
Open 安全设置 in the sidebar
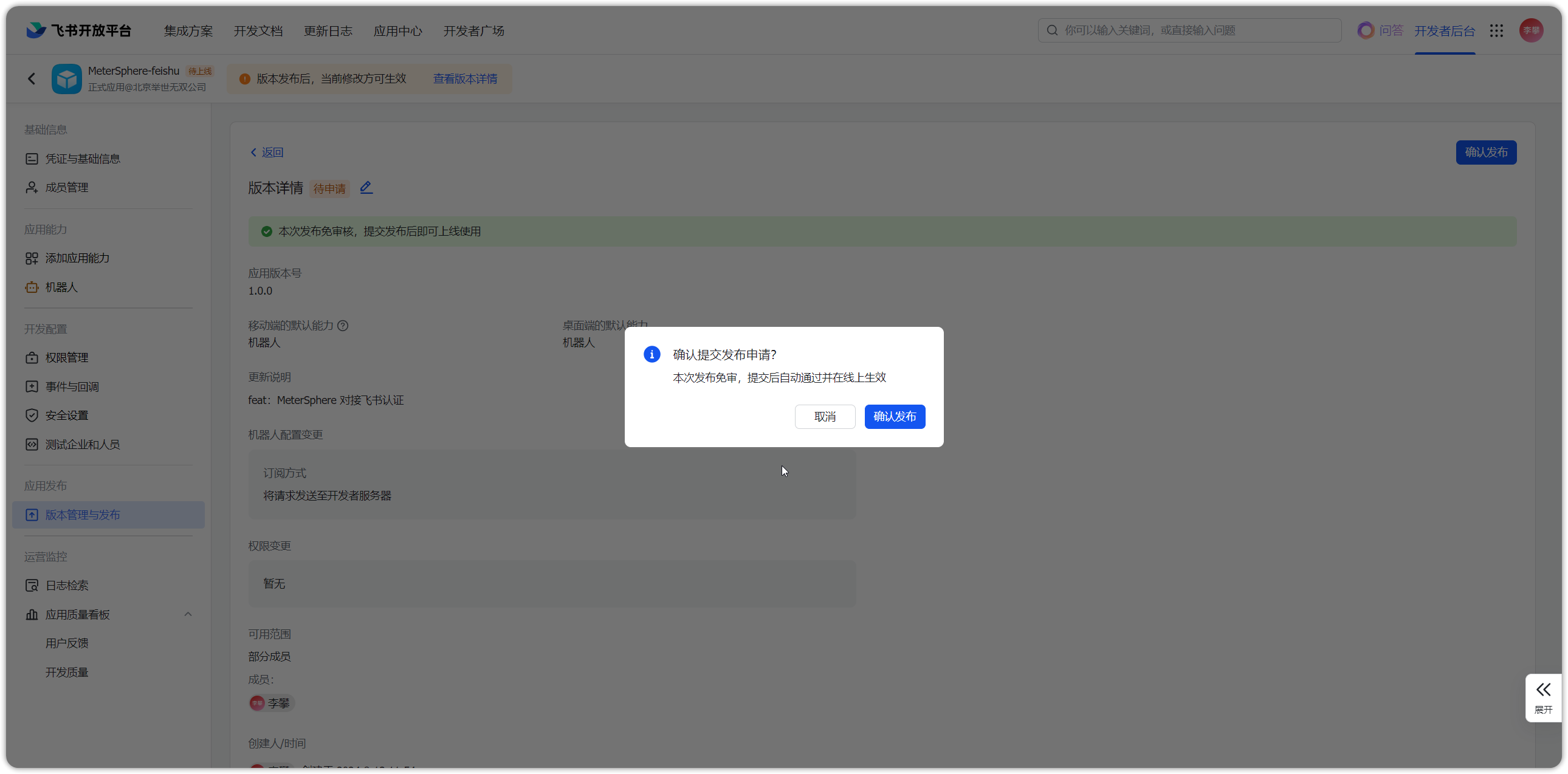[108, 416]
